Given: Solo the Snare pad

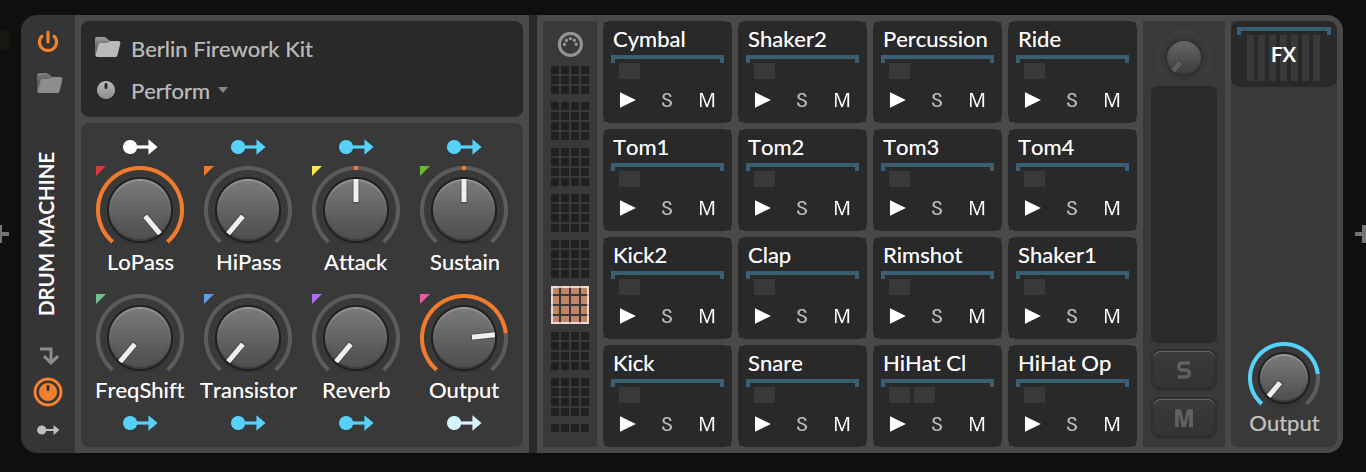Looking at the screenshot, I should 802,424.
